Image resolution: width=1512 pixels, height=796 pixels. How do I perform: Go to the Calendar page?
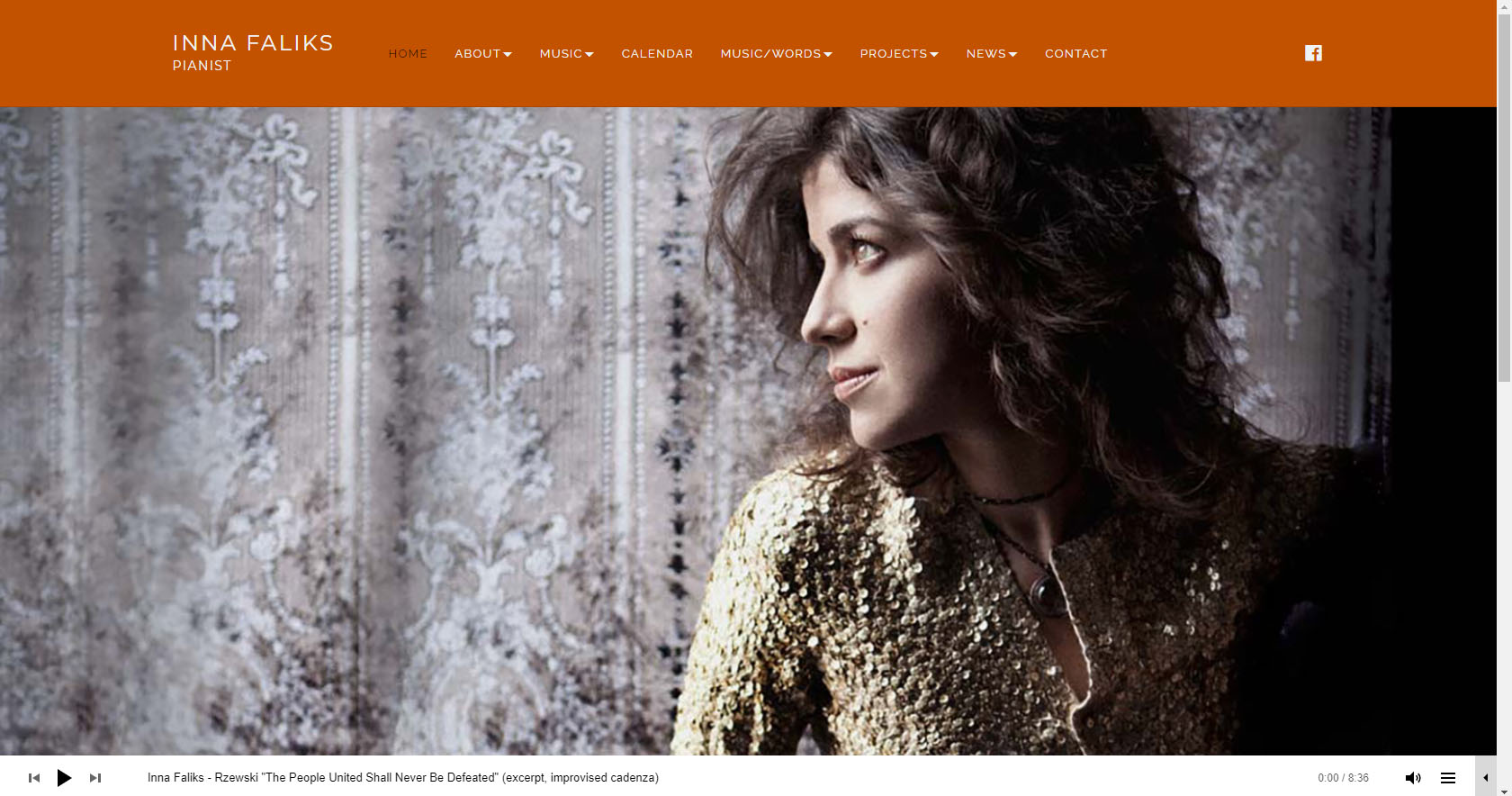657,54
